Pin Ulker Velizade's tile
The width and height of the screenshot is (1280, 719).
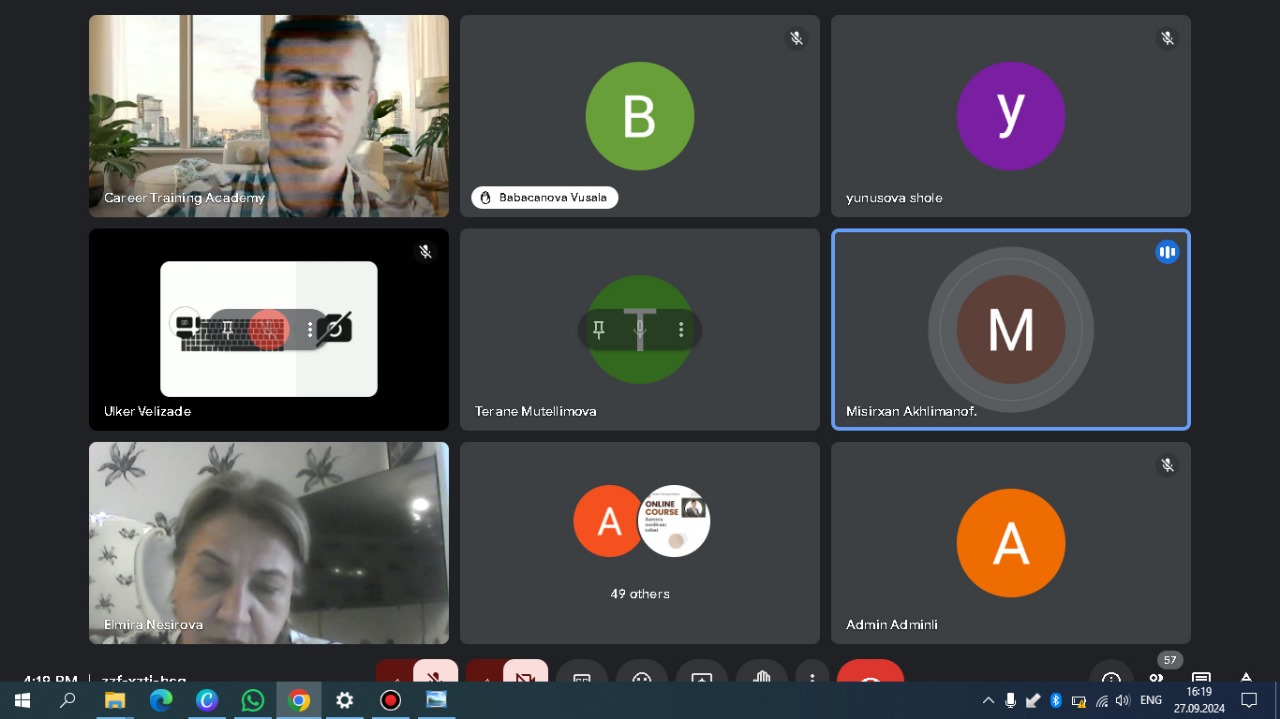click(228, 329)
